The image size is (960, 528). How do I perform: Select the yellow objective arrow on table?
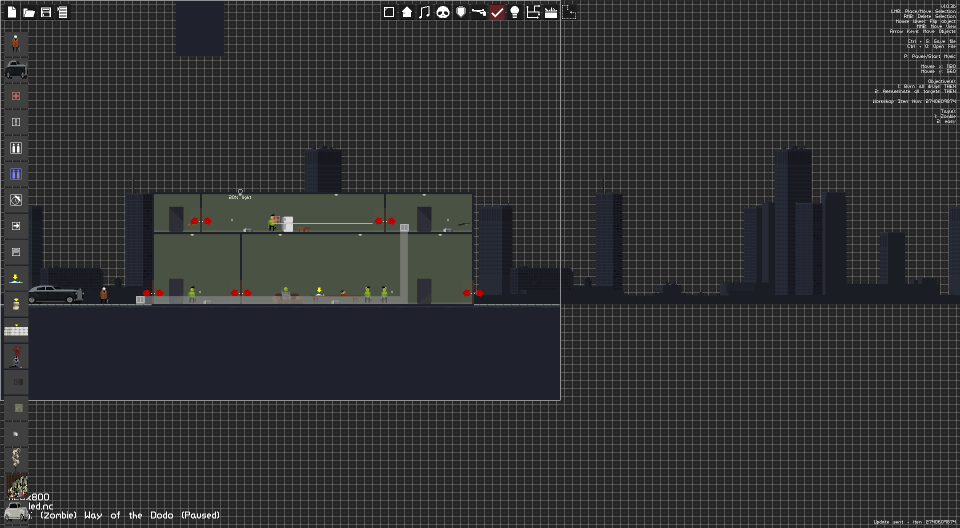[319, 290]
